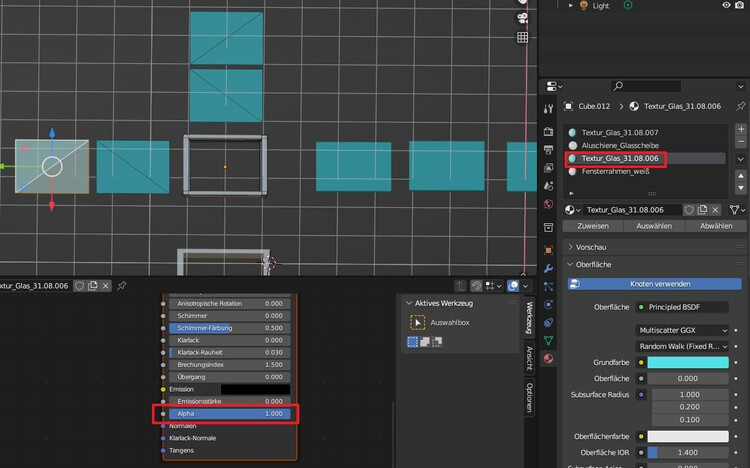Click the Zuweisen button
The width and height of the screenshot is (750, 468).
point(593,226)
